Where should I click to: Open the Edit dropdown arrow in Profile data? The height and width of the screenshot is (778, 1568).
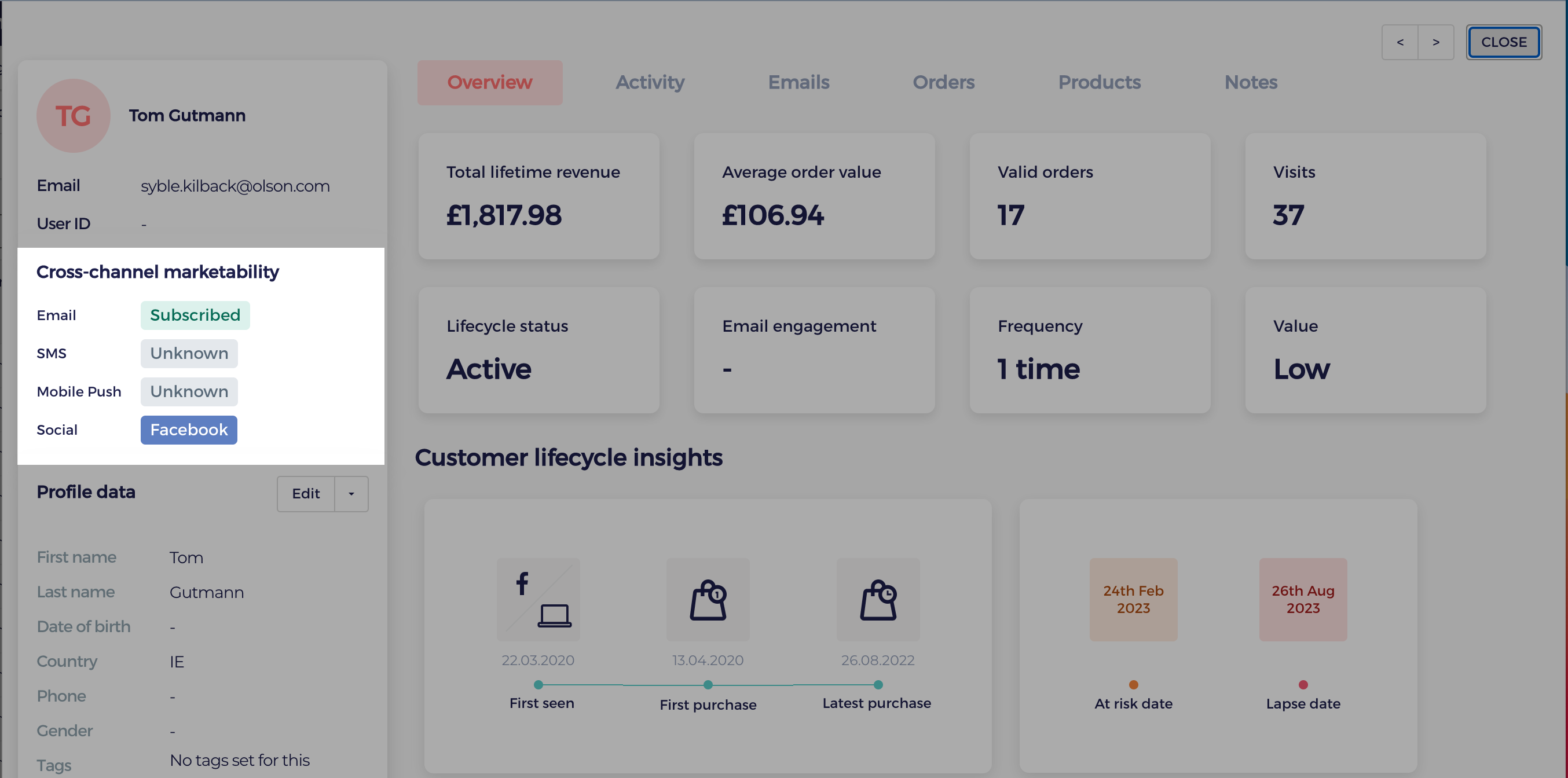[x=351, y=494]
